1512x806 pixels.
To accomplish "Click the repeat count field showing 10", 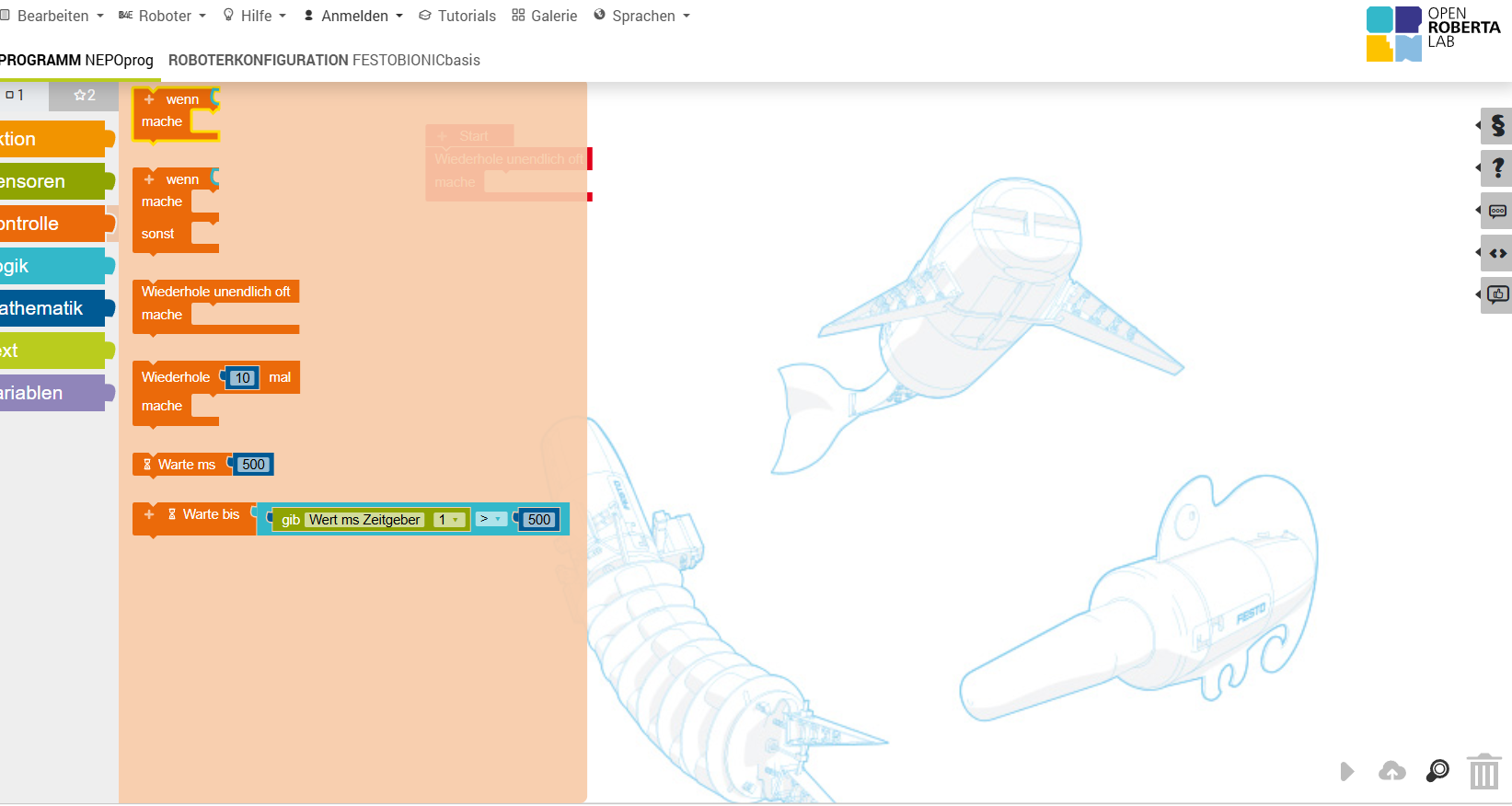I will (242, 378).
